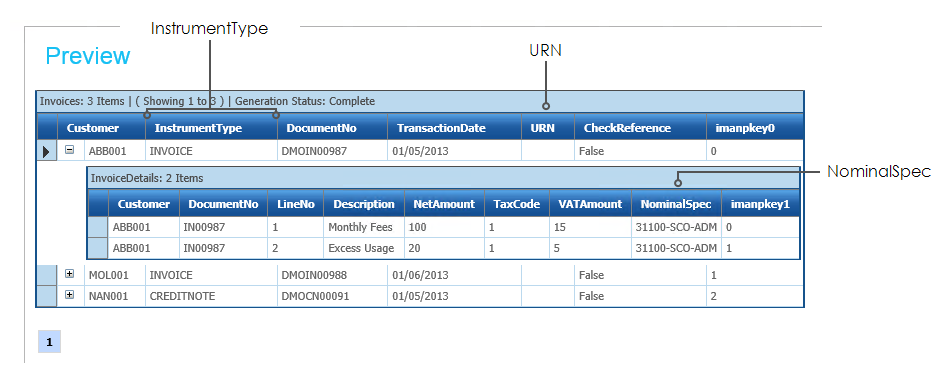Screen dimensions: 950x373
Task: Go to page 1 in pager
Action: [50, 342]
